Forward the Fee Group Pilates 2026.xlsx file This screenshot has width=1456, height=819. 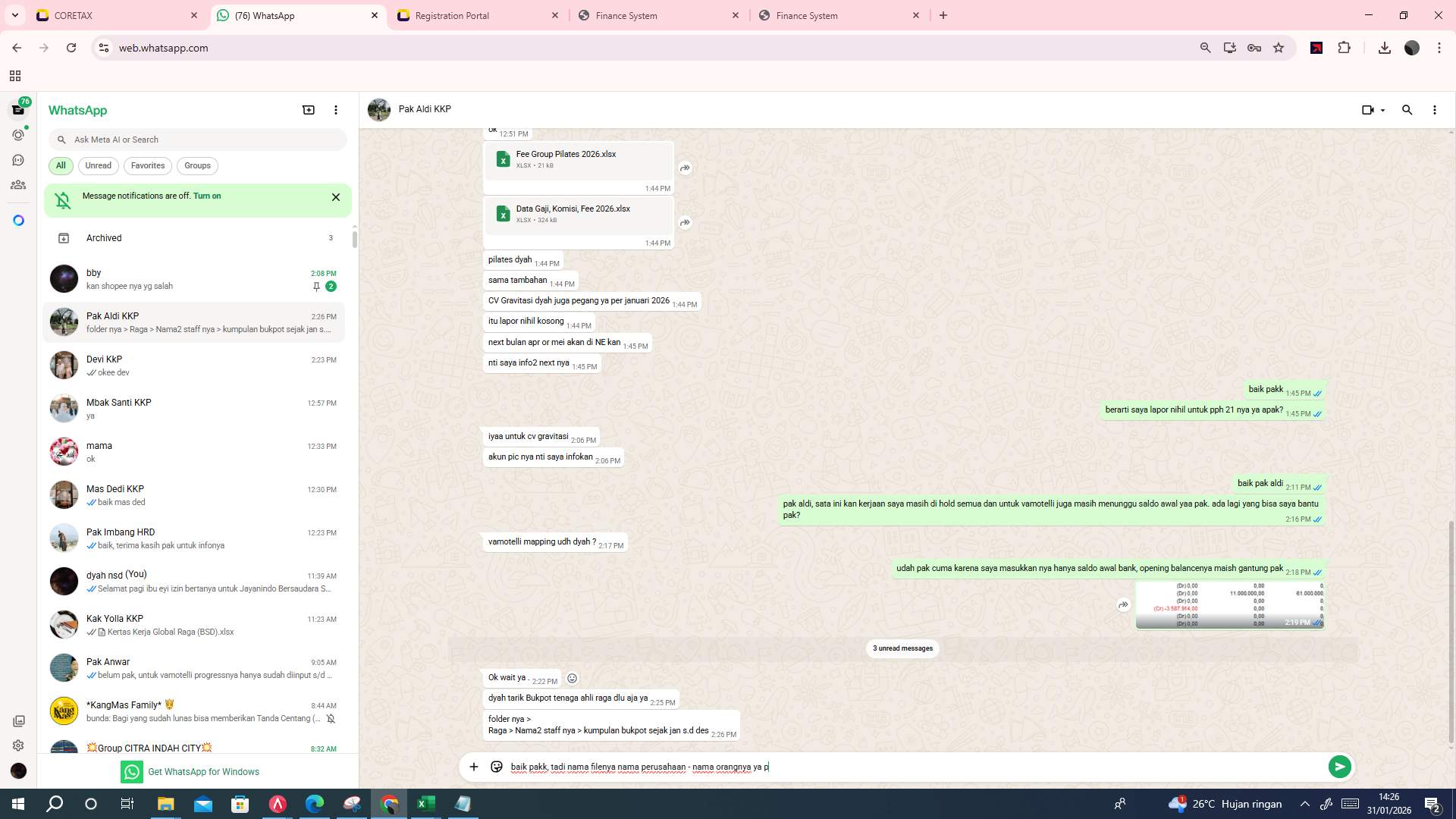point(685,168)
